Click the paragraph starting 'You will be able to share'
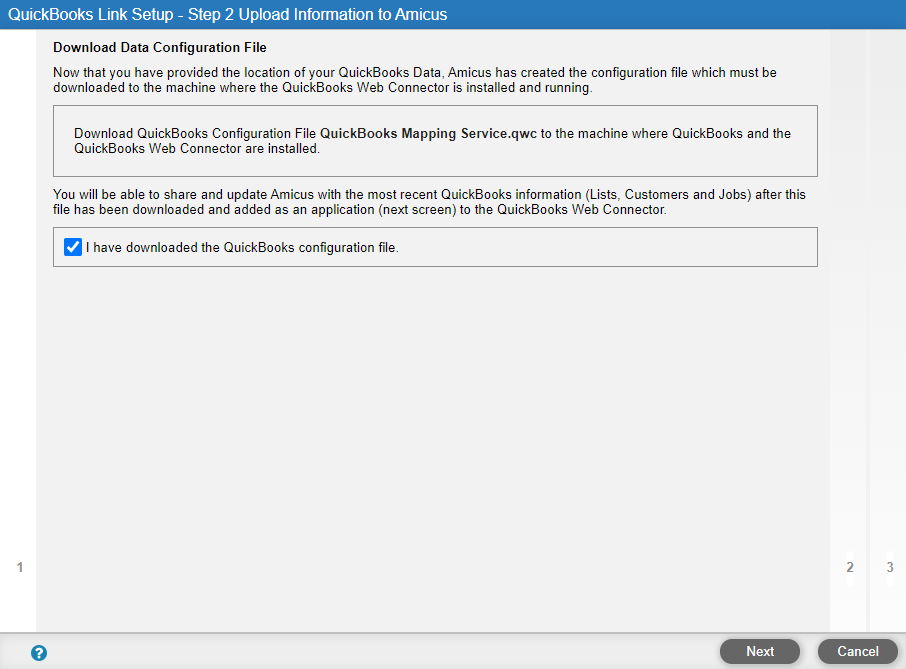 click(429, 202)
